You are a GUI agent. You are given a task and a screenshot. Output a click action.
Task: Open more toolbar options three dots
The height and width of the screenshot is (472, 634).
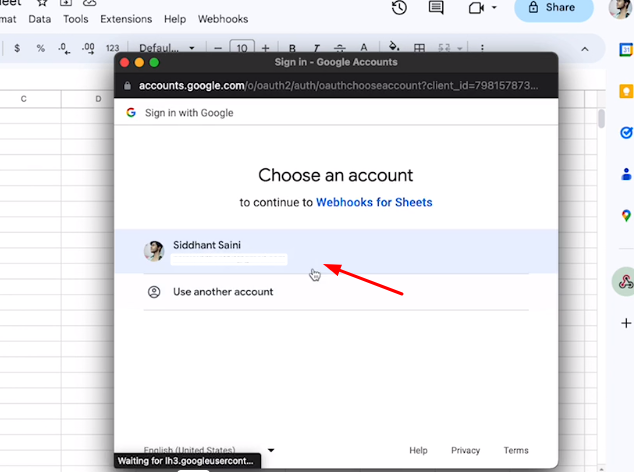tap(482, 48)
